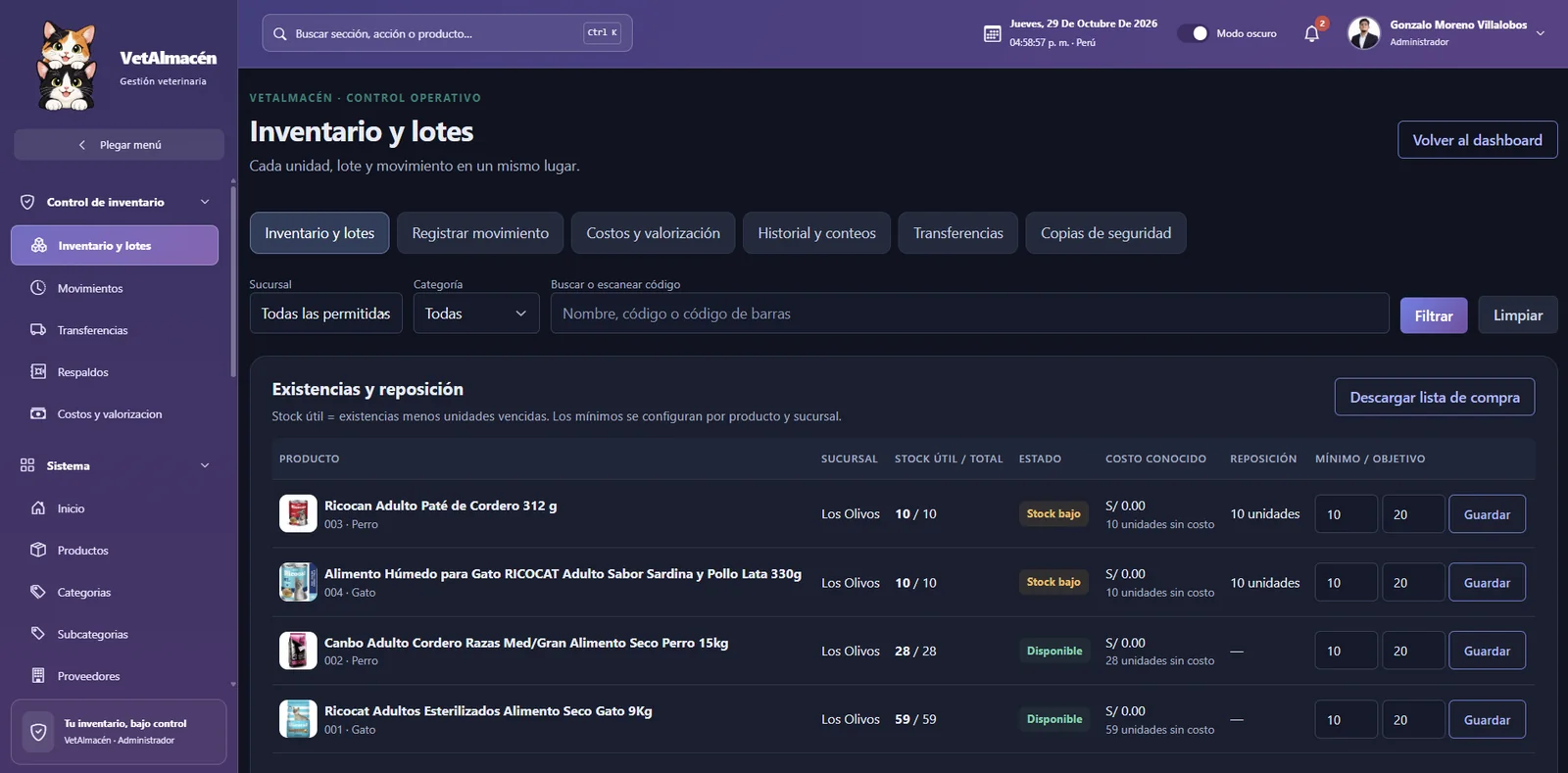Click the Categorias tag icon
Viewport: 1568px width, 773px height.
(x=38, y=592)
